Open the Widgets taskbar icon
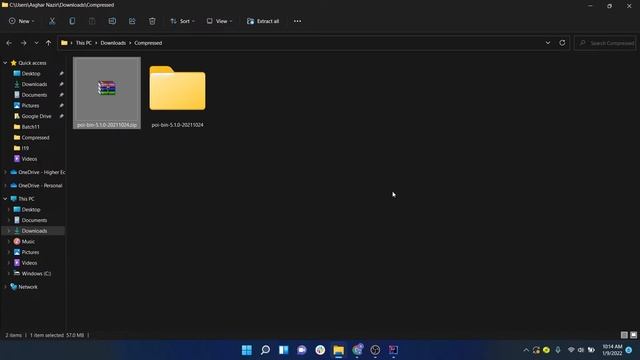The image size is (640, 360). point(284,350)
